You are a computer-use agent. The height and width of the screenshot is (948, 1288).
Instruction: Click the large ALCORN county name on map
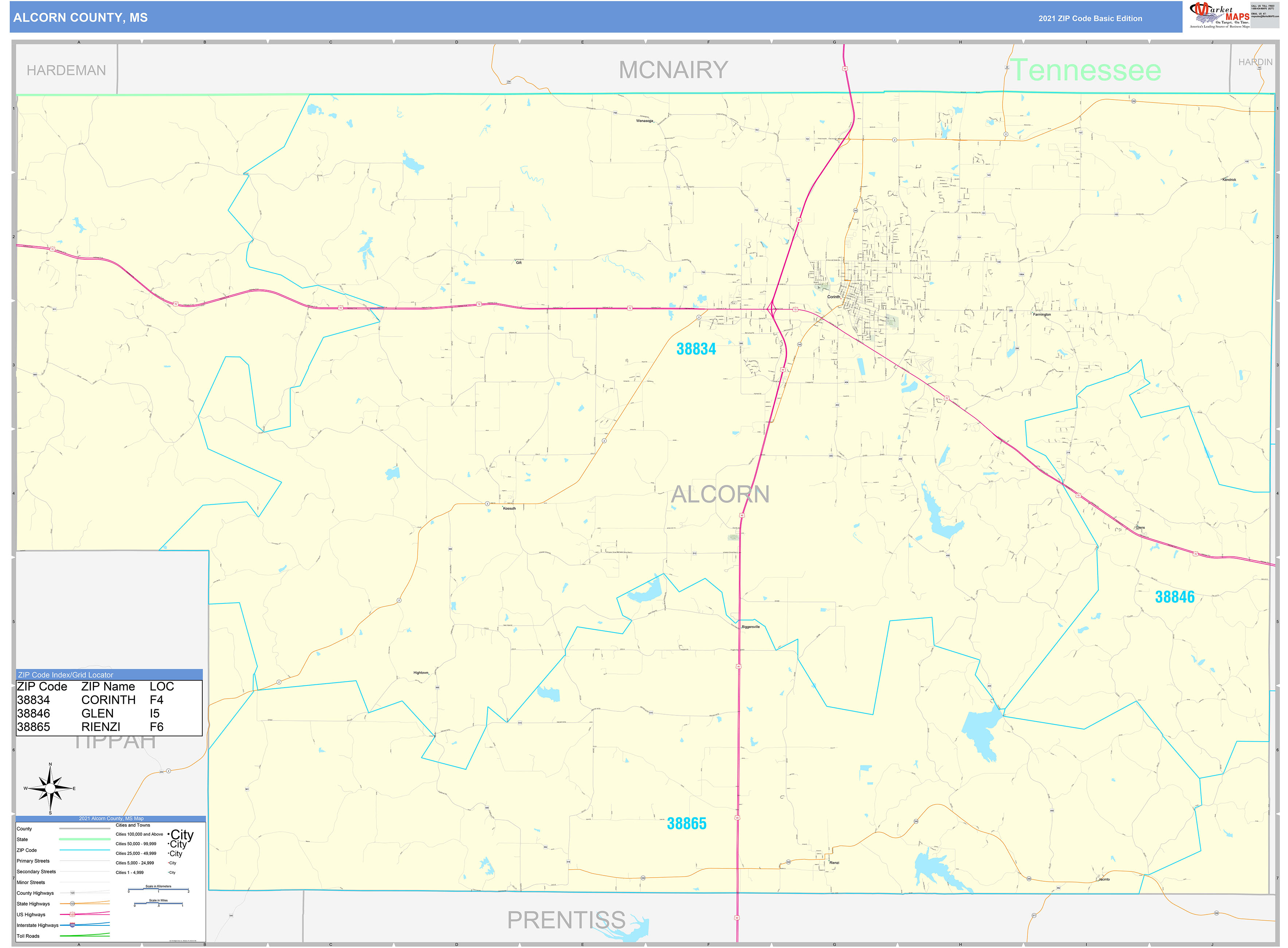tap(720, 494)
